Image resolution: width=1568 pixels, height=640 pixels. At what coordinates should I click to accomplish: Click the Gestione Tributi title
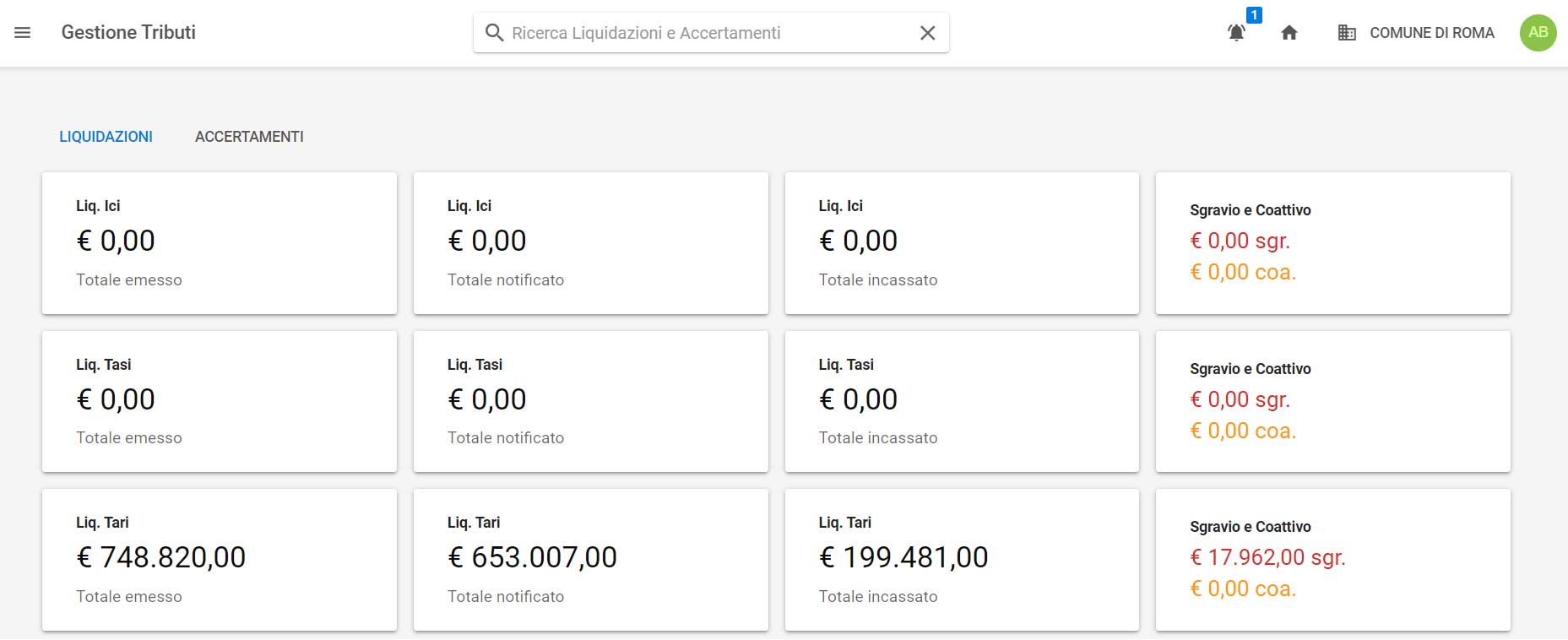click(x=128, y=33)
